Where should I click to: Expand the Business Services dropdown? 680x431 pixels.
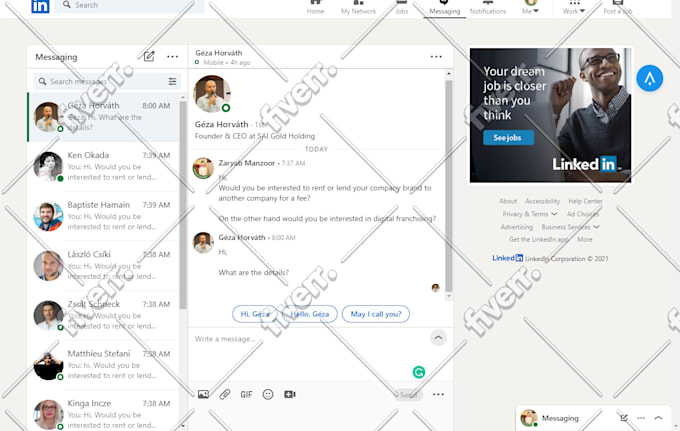(570, 227)
